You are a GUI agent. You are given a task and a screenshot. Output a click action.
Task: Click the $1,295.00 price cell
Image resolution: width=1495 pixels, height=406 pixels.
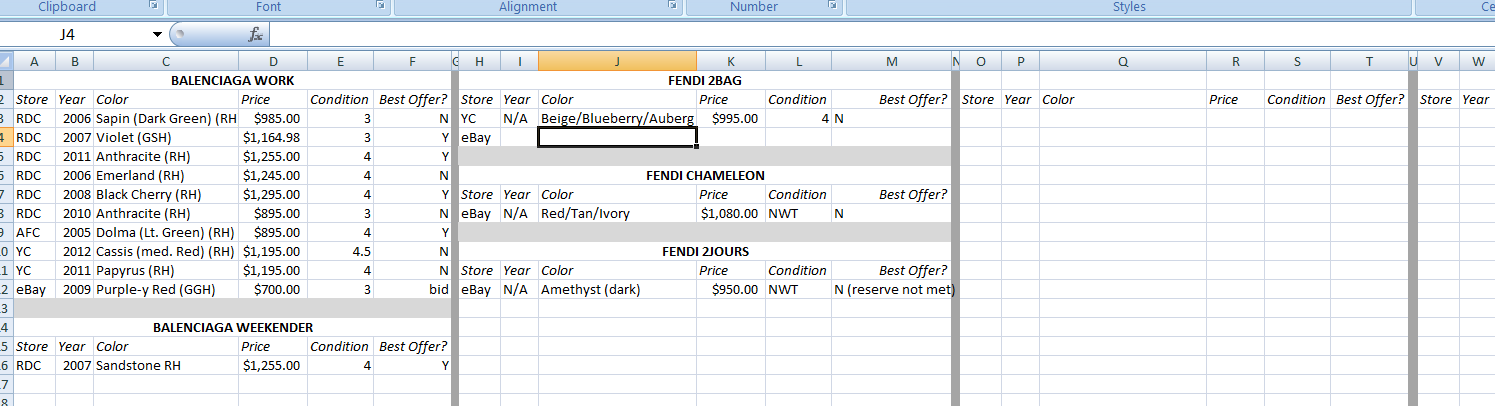click(273, 194)
